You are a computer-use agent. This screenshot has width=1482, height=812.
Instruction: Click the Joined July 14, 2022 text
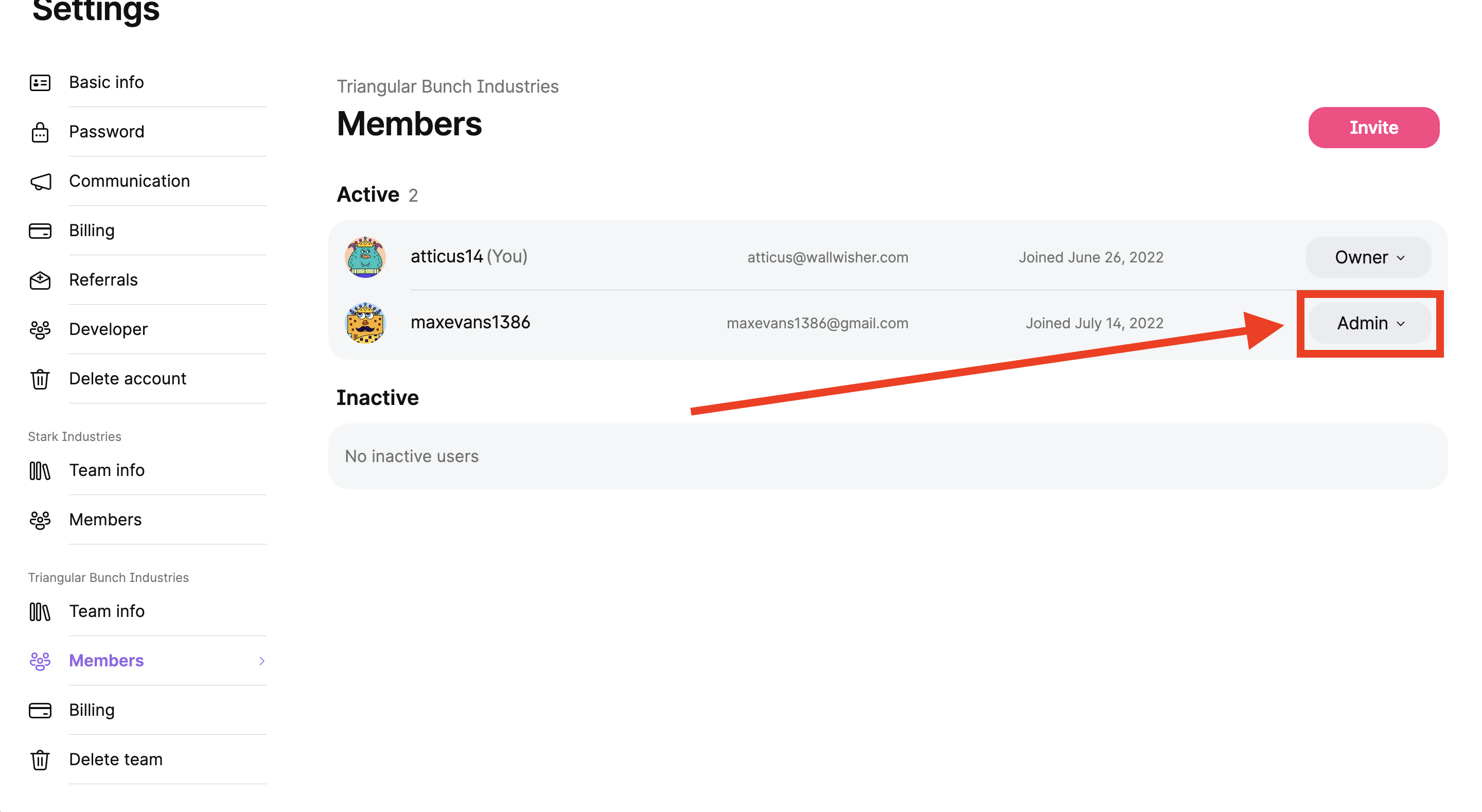1094,324
